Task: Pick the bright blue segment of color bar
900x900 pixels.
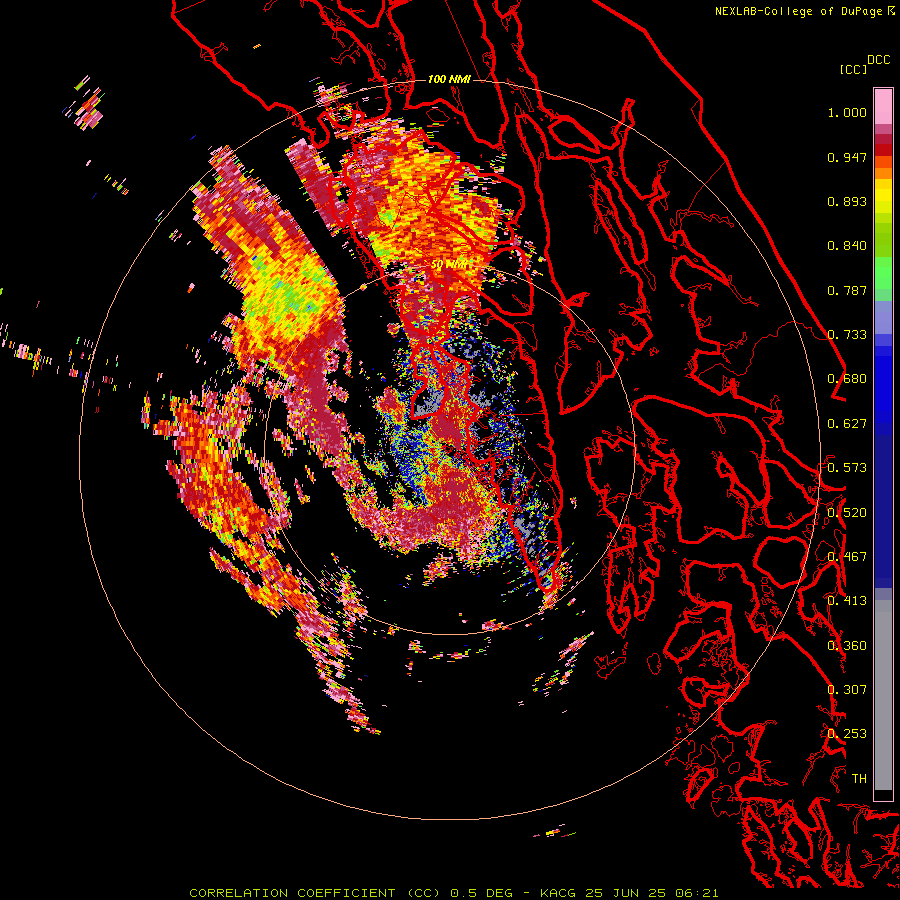Action: (x=883, y=385)
